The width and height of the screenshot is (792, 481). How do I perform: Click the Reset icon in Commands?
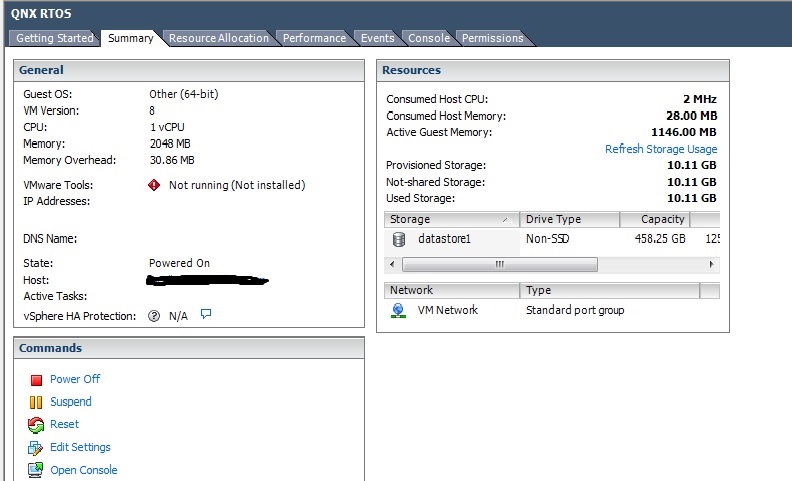click(36, 425)
